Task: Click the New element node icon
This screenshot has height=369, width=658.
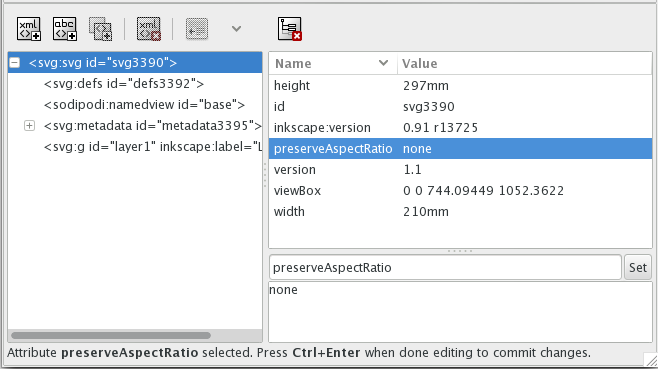Action: 29,29
